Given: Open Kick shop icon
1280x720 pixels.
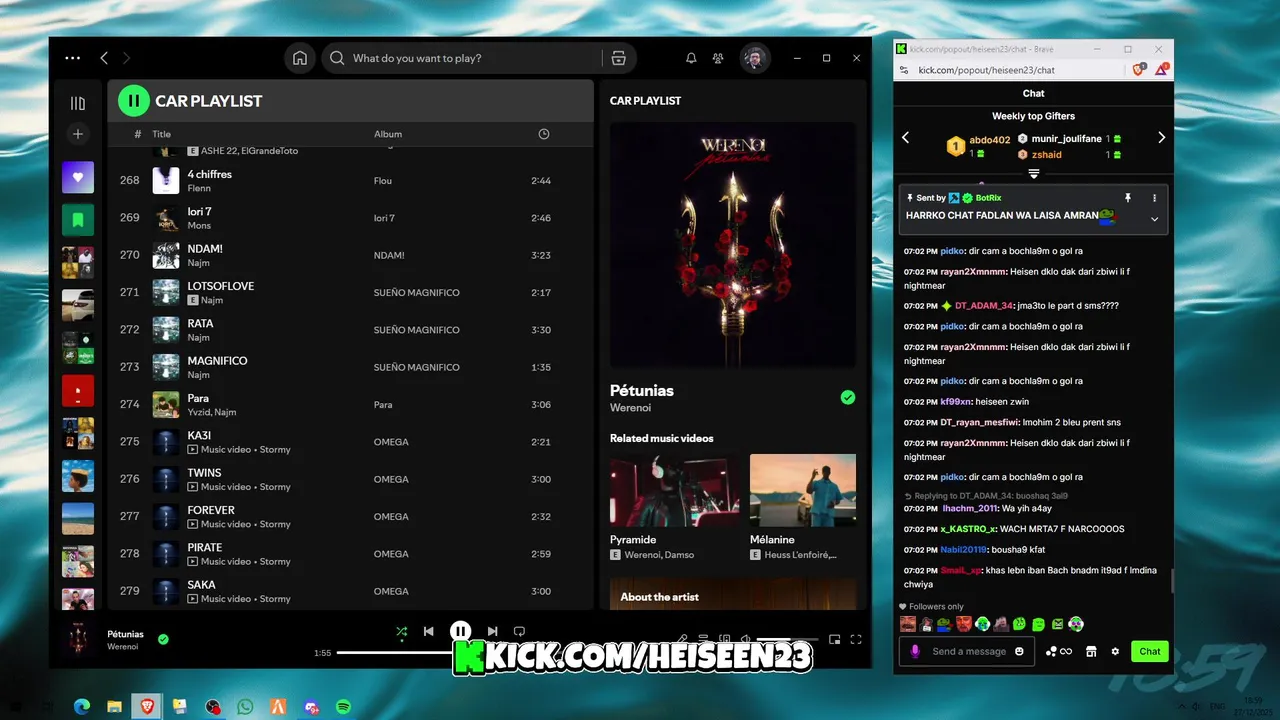Looking at the screenshot, I should click(x=1091, y=651).
